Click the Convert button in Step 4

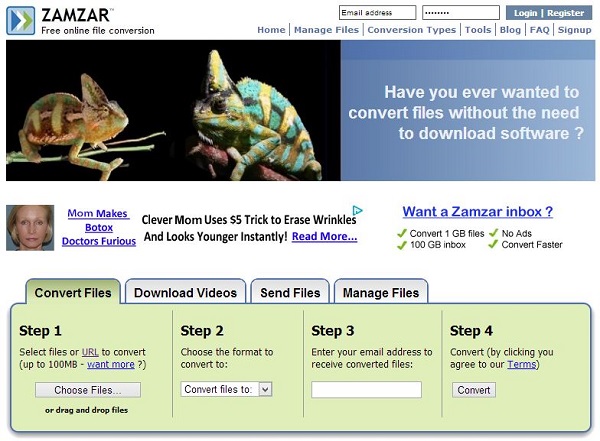(474, 390)
